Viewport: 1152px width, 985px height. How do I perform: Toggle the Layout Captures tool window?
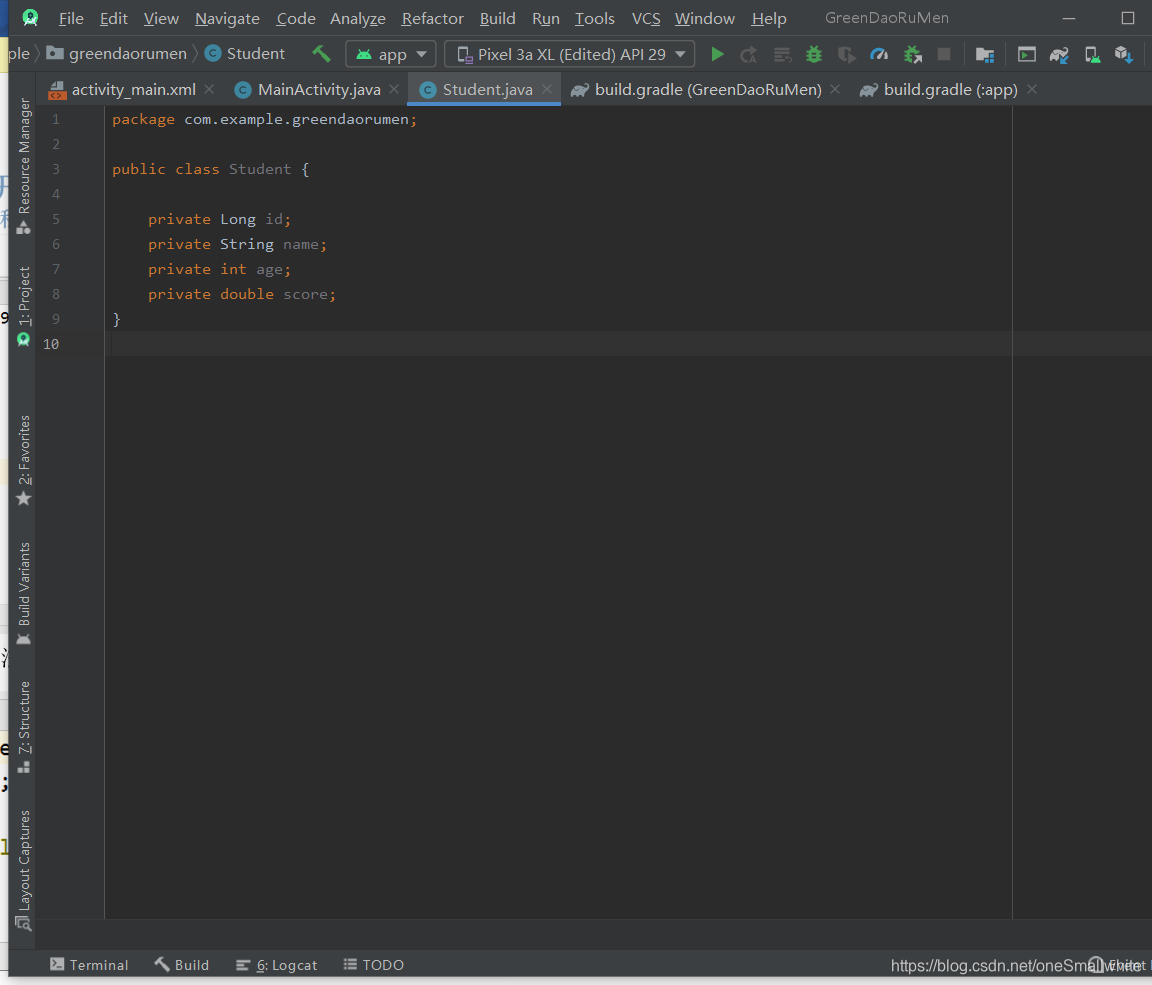point(24,870)
